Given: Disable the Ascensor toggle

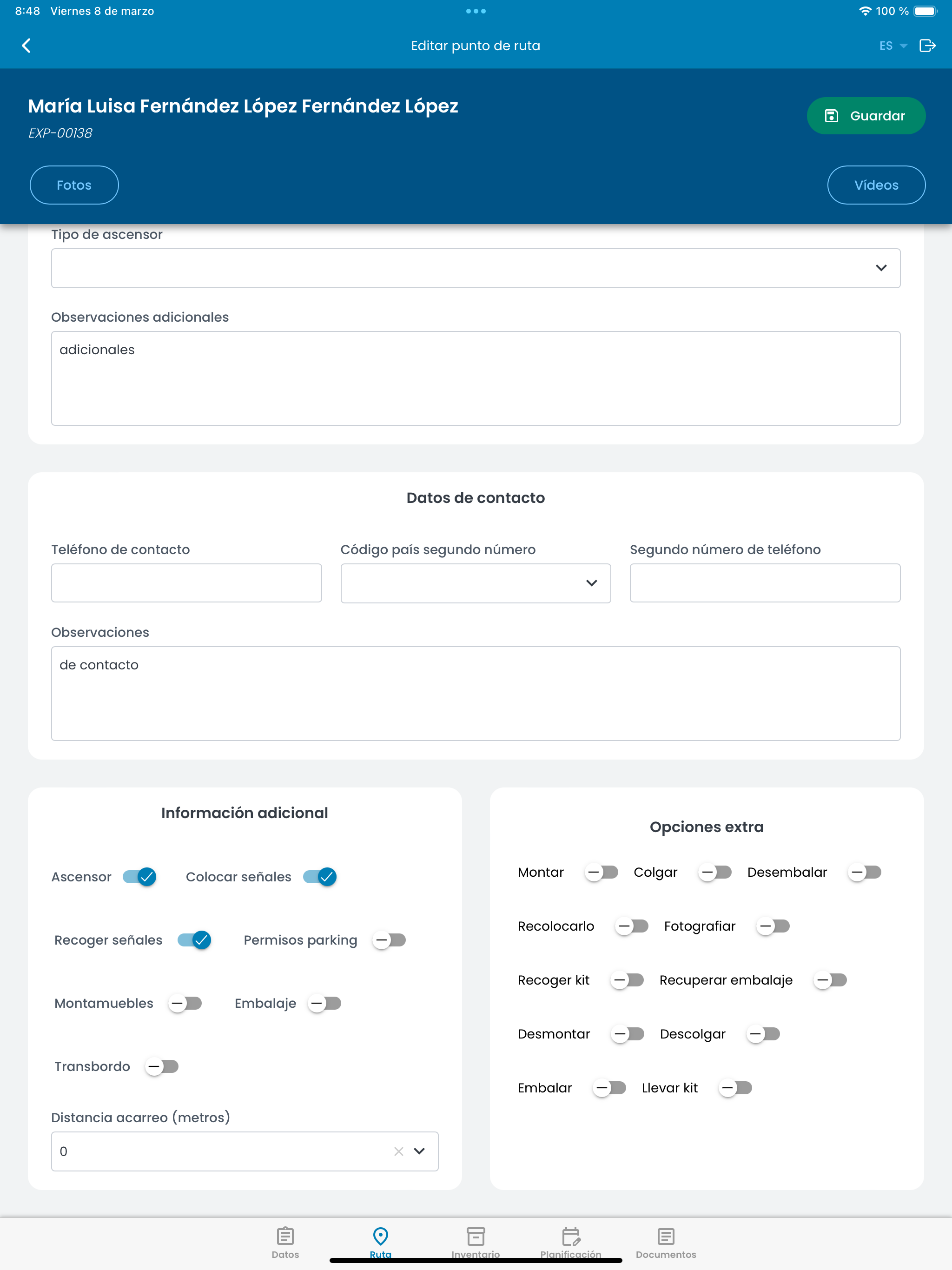Looking at the screenshot, I should (x=139, y=877).
